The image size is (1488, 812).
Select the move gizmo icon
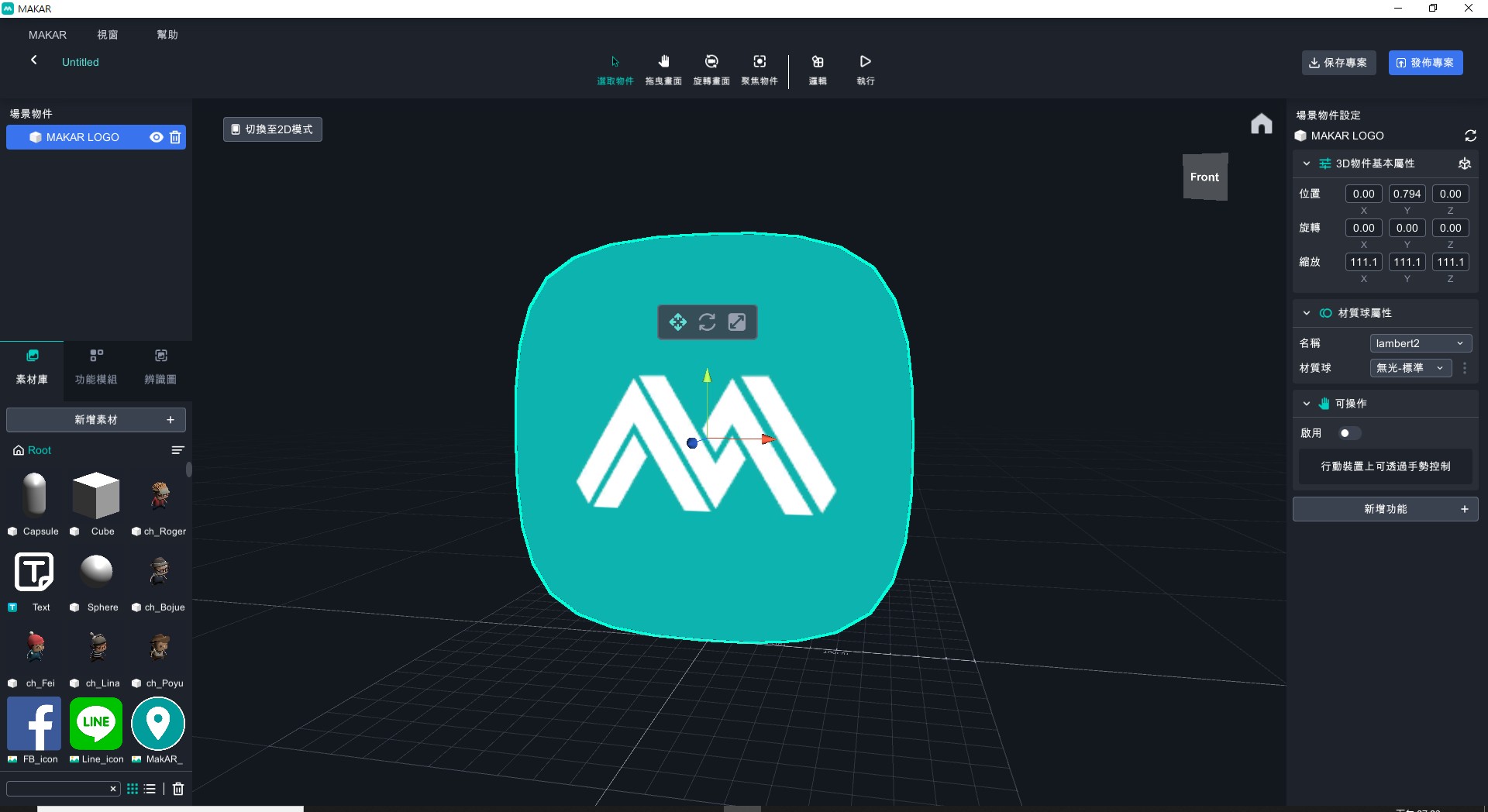click(x=678, y=322)
